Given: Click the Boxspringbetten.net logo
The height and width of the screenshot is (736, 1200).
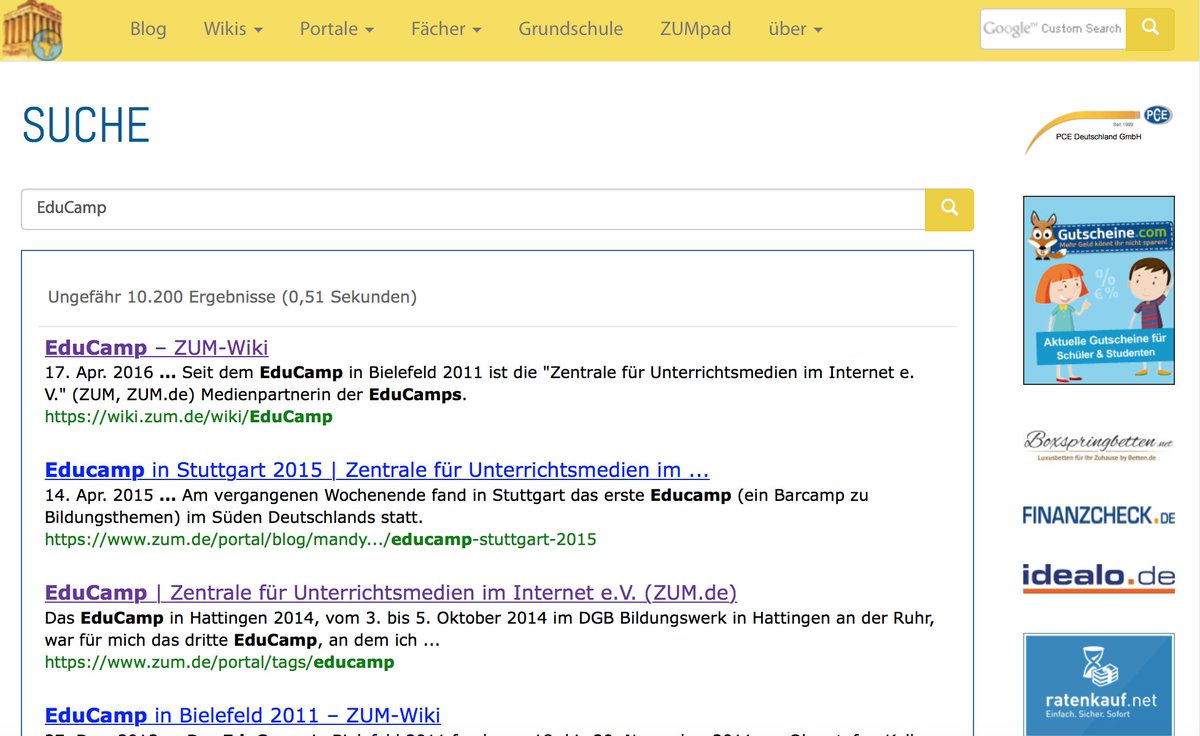Looking at the screenshot, I should pos(1098,445).
